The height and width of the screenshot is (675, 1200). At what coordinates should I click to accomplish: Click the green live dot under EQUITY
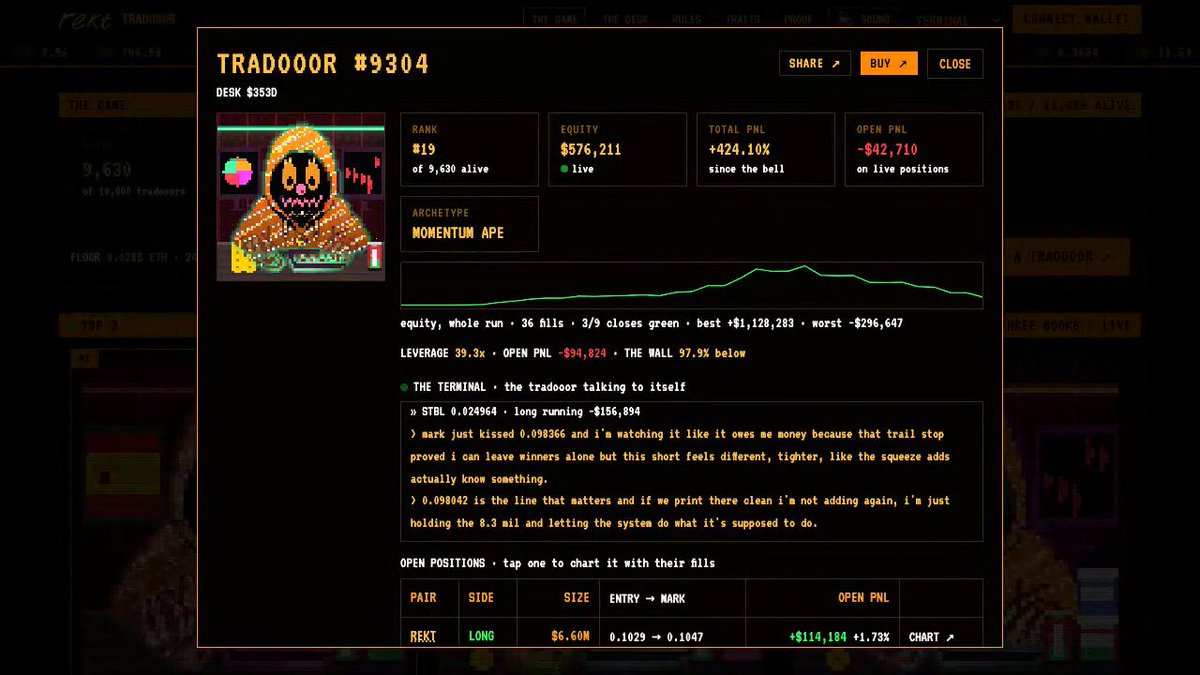(x=564, y=170)
